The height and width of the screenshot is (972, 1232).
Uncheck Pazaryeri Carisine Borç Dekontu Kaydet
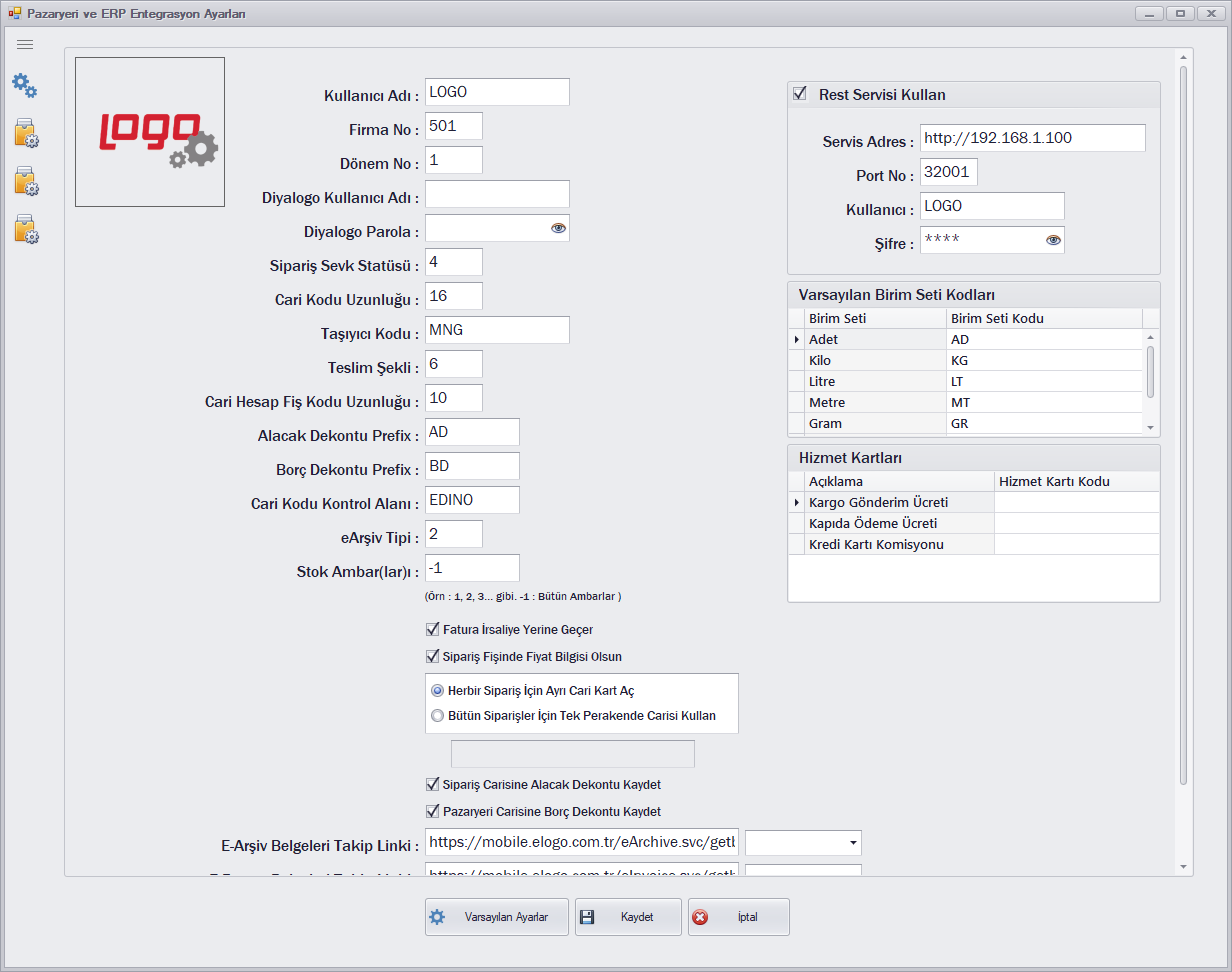click(433, 812)
